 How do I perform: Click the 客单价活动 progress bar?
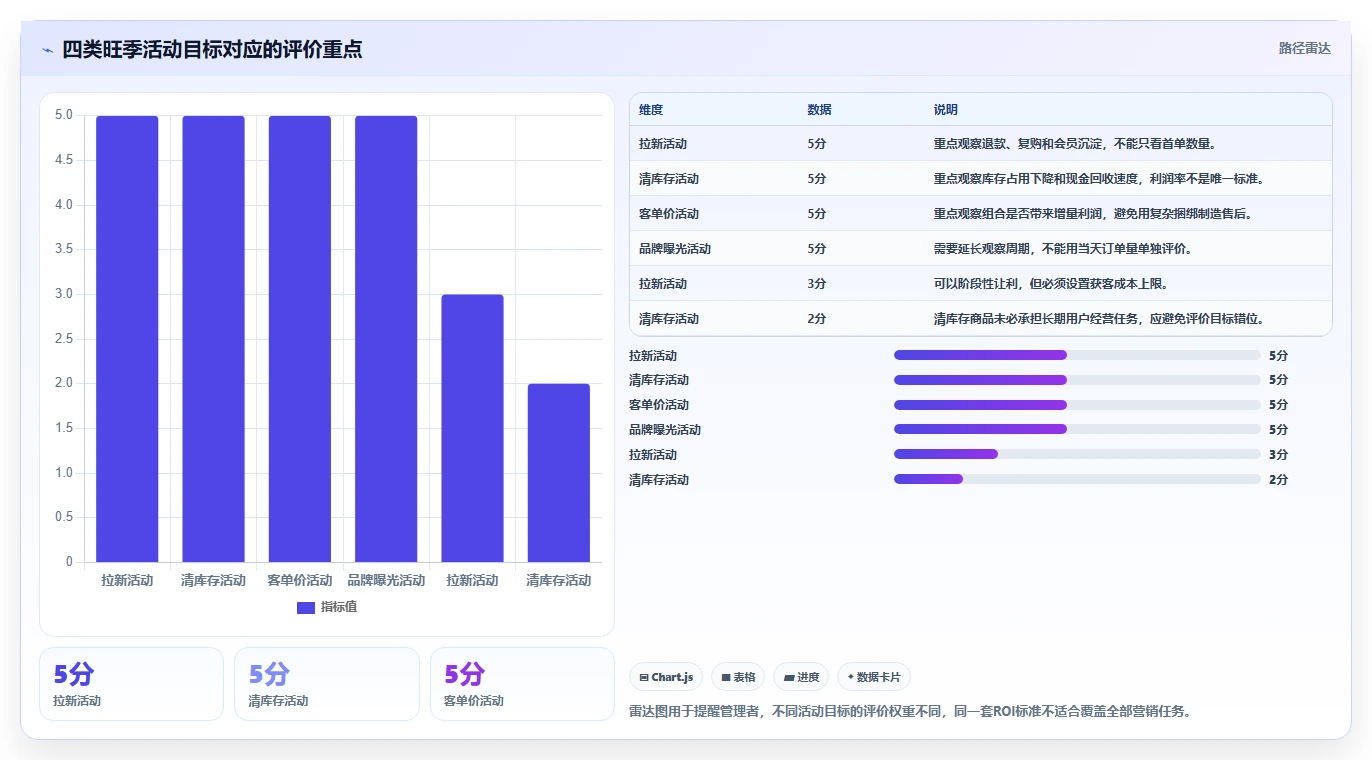(x=1077, y=405)
